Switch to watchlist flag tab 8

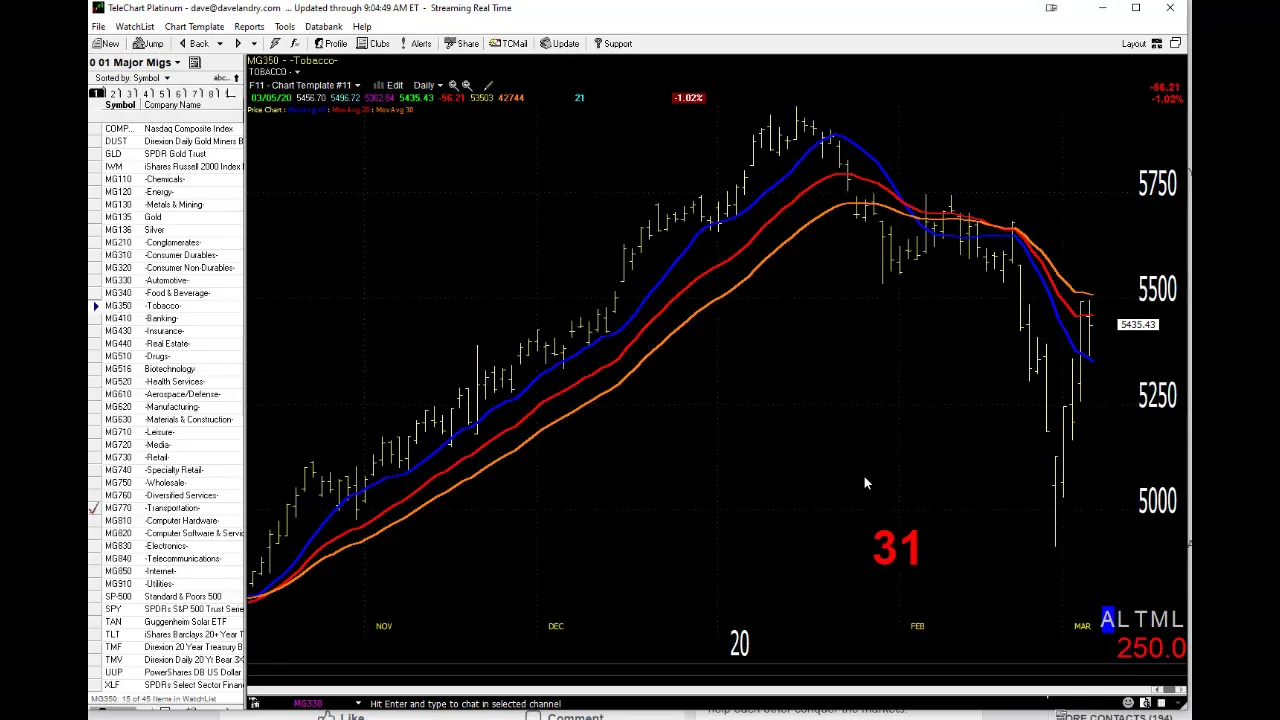tap(211, 93)
